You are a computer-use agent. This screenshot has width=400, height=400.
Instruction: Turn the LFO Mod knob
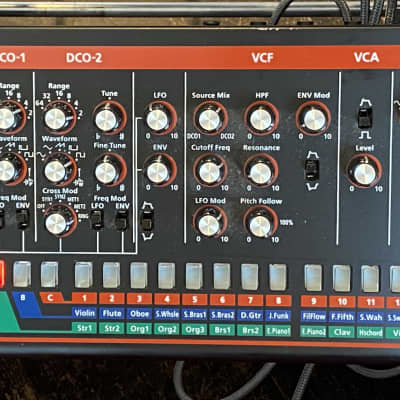(210, 222)
